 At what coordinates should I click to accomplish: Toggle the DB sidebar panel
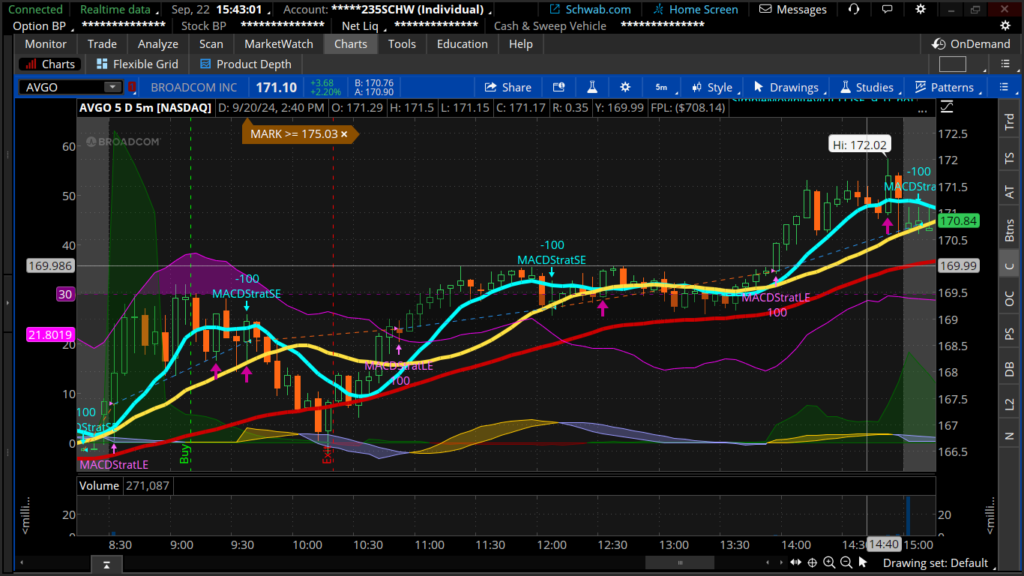(x=1009, y=369)
